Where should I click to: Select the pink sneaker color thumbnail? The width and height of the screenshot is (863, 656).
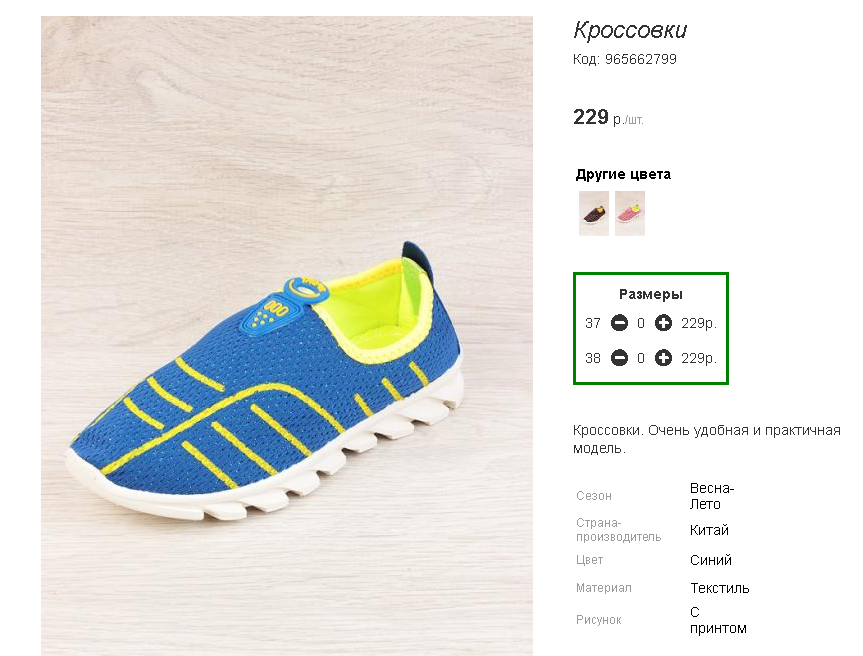pos(630,214)
